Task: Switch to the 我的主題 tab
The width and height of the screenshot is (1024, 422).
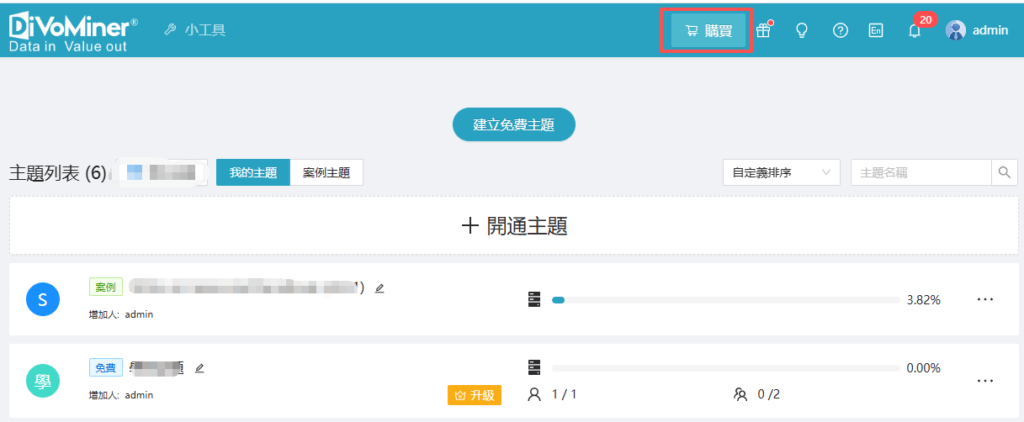Action: pos(253,172)
